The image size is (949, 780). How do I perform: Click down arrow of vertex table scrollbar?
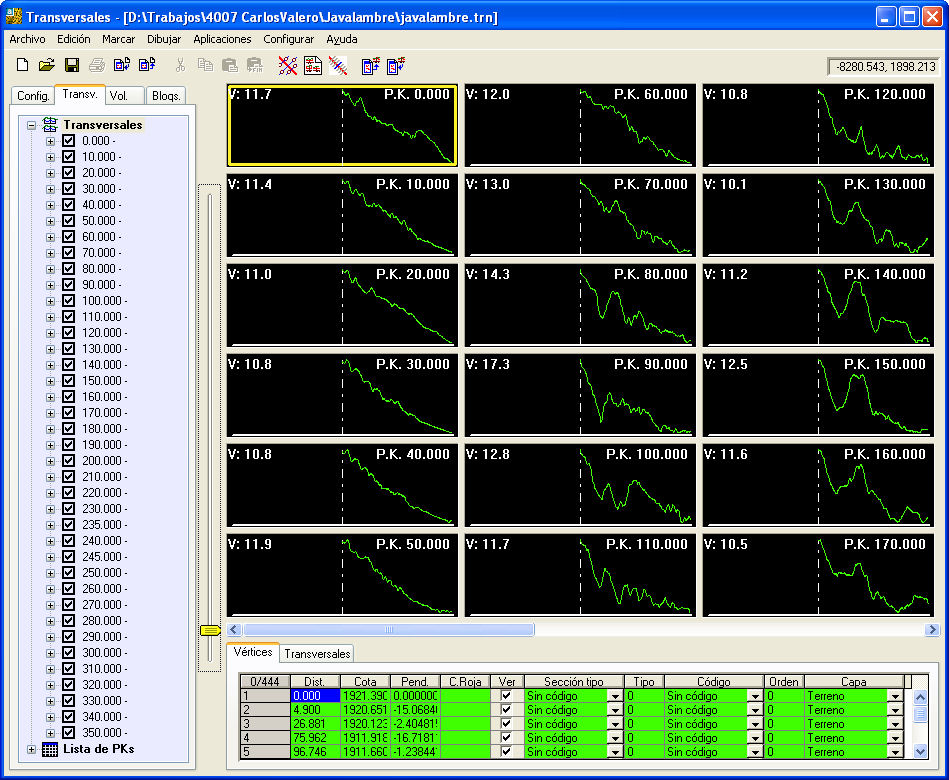[920, 752]
